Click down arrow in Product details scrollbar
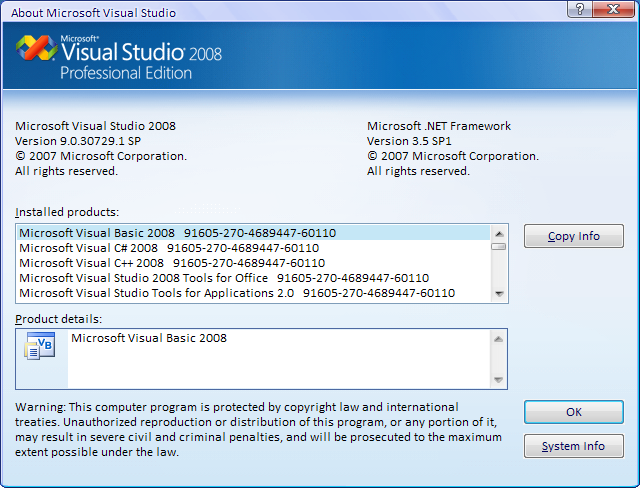 (498, 379)
